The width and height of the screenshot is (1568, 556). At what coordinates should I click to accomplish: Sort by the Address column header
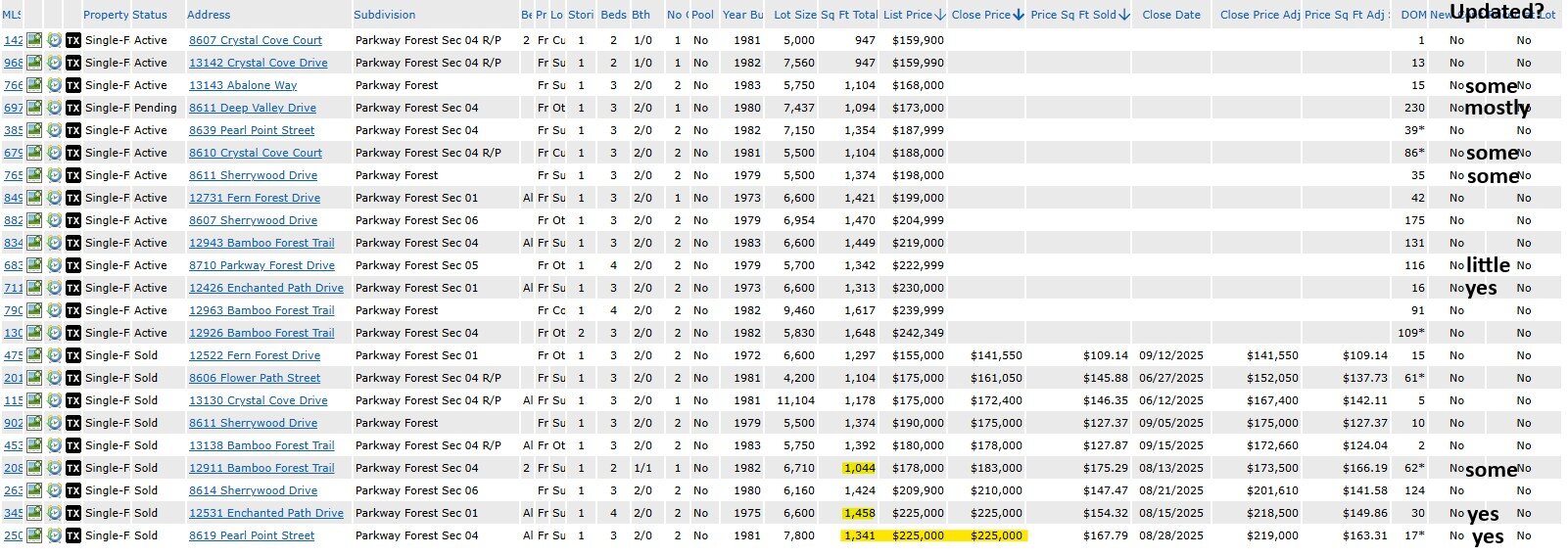[209, 16]
